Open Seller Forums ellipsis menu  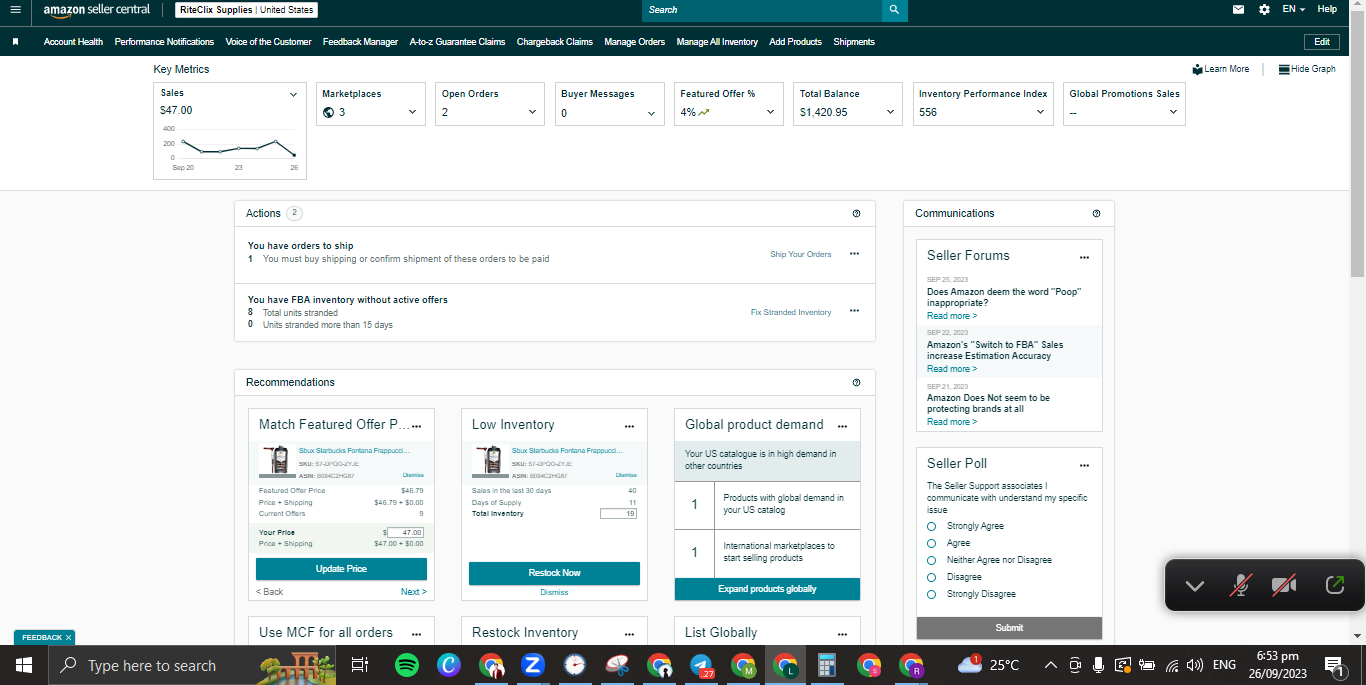coord(1084,257)
